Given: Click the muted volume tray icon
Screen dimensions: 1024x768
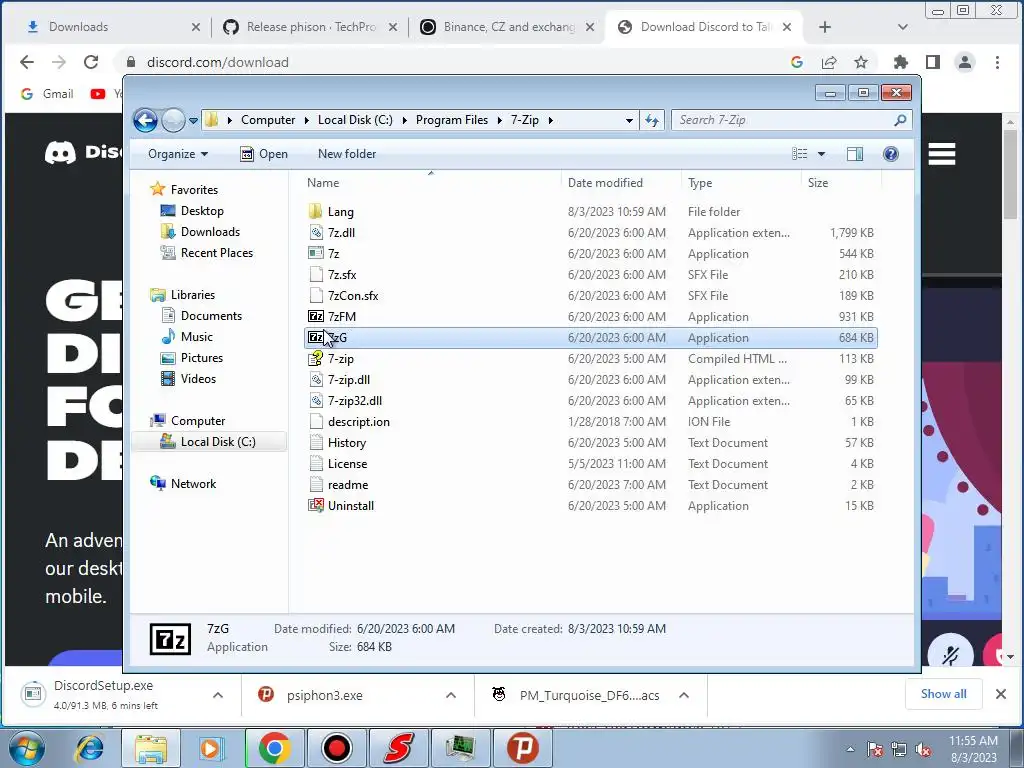Looking at the screenshot, I should click(x=923, y=750).
